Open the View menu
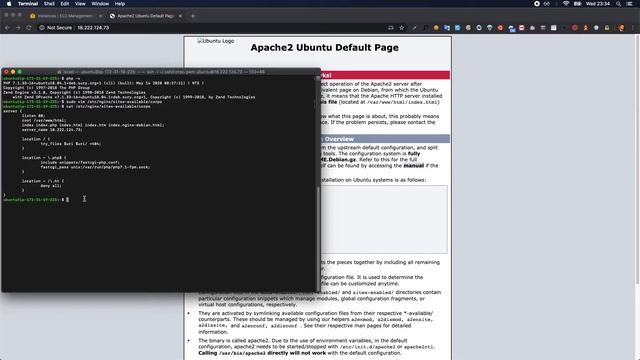Image resolution: width=640 pixels, height=360 pixels. [x=80, y=4]
